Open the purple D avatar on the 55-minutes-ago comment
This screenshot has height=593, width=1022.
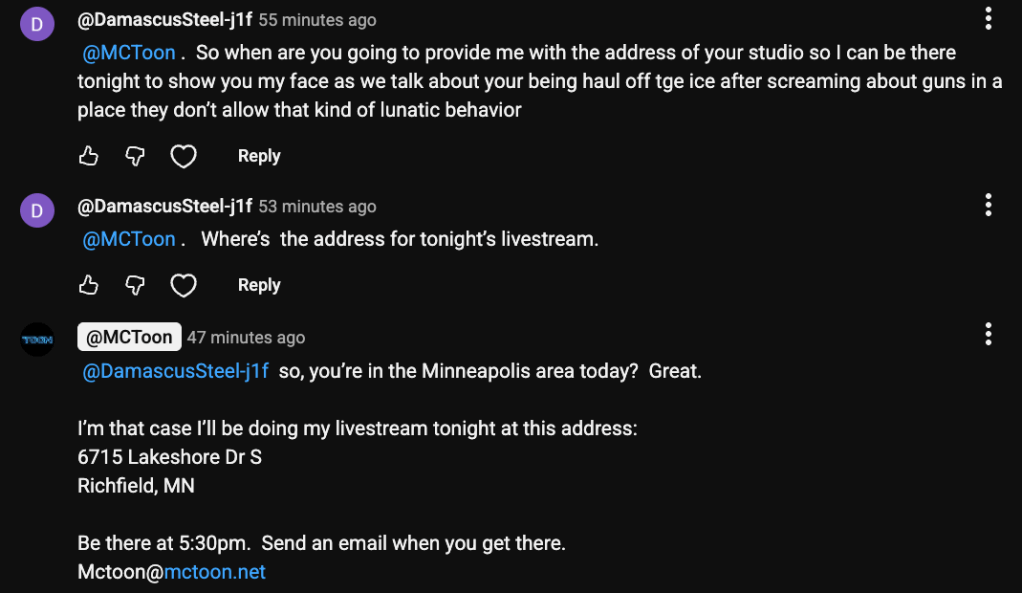tap(38, 23)
